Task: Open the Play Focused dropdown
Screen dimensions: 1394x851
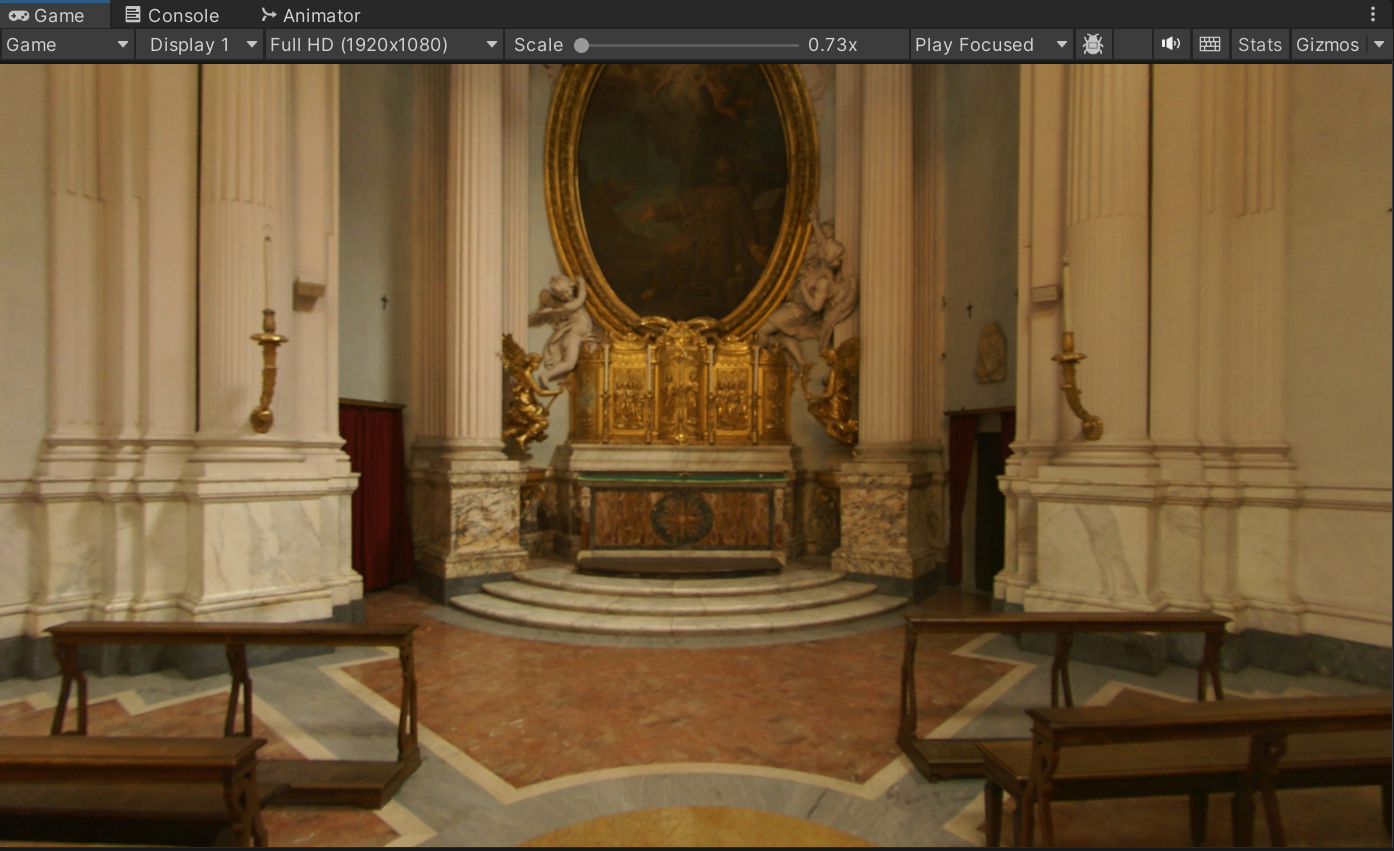Action: [991, 45]
